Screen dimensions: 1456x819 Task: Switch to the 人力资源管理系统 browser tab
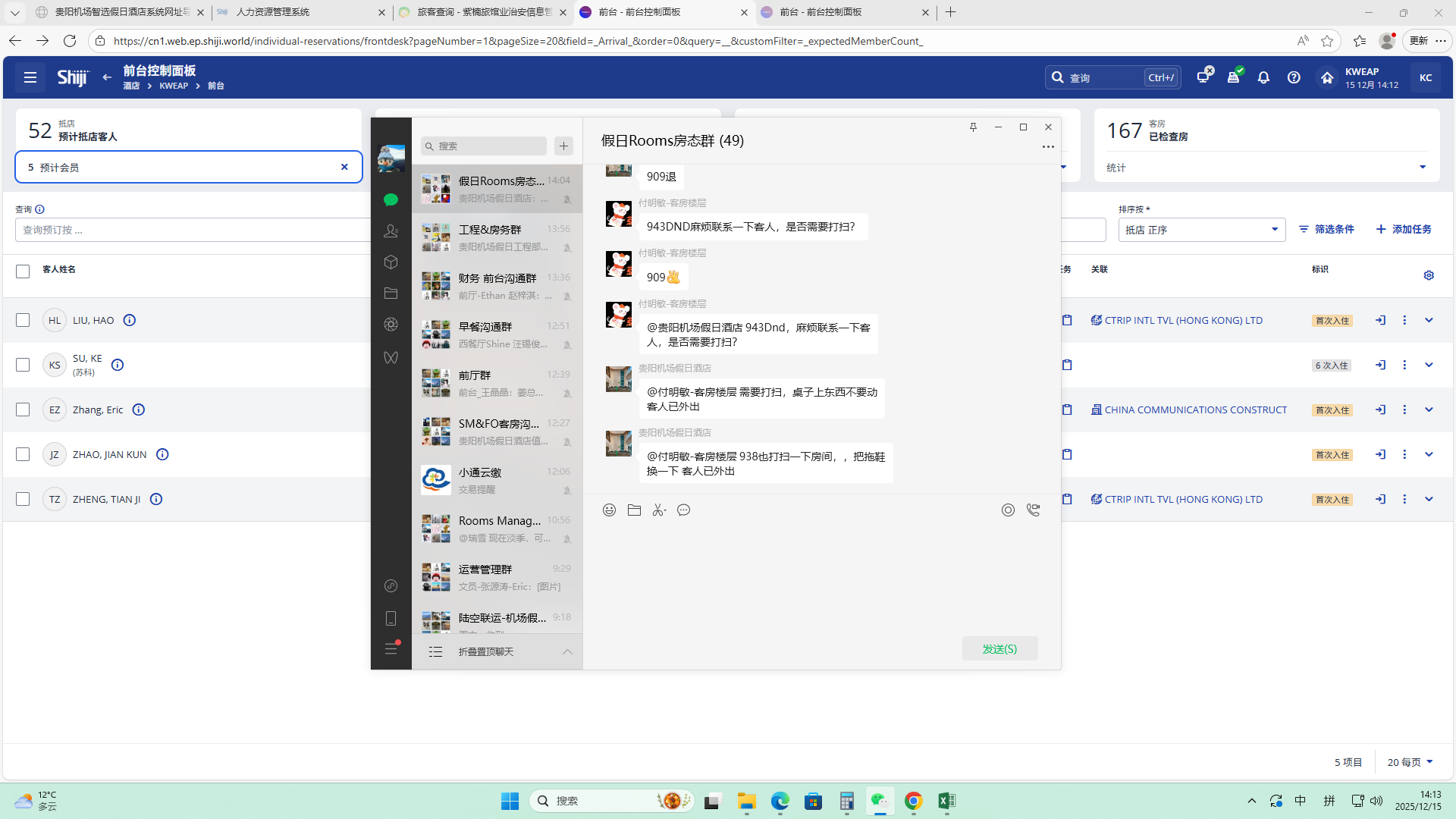[x=273, y=12]
